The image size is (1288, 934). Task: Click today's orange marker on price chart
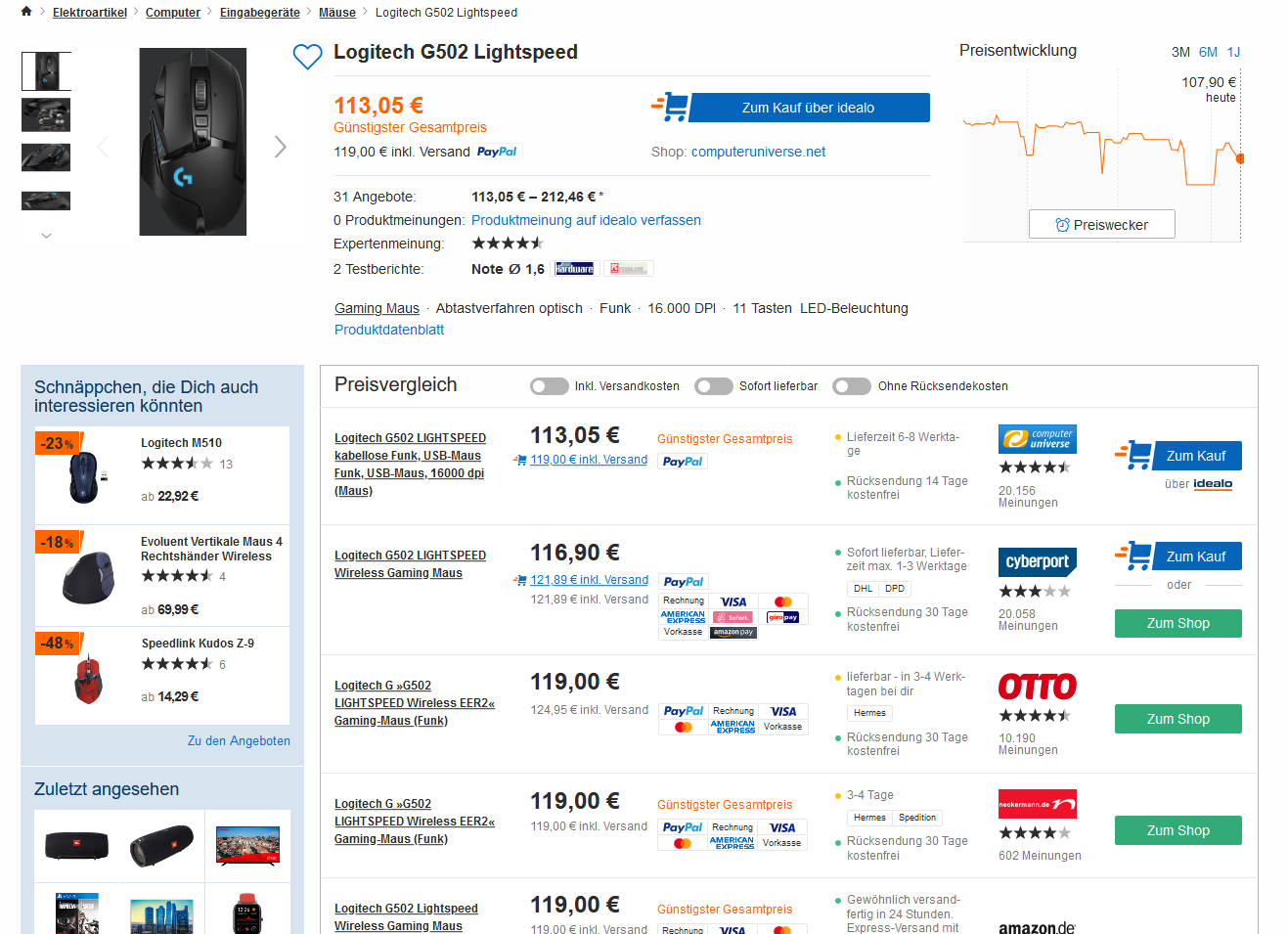1240,157
